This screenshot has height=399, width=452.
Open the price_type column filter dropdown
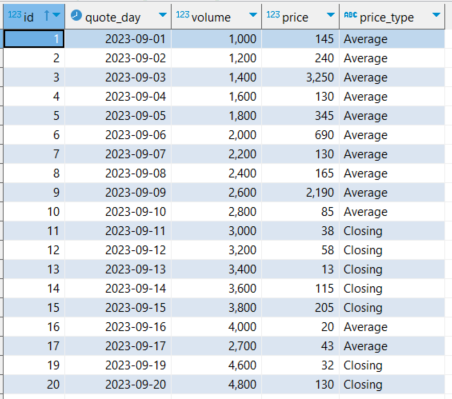point(436,15)
